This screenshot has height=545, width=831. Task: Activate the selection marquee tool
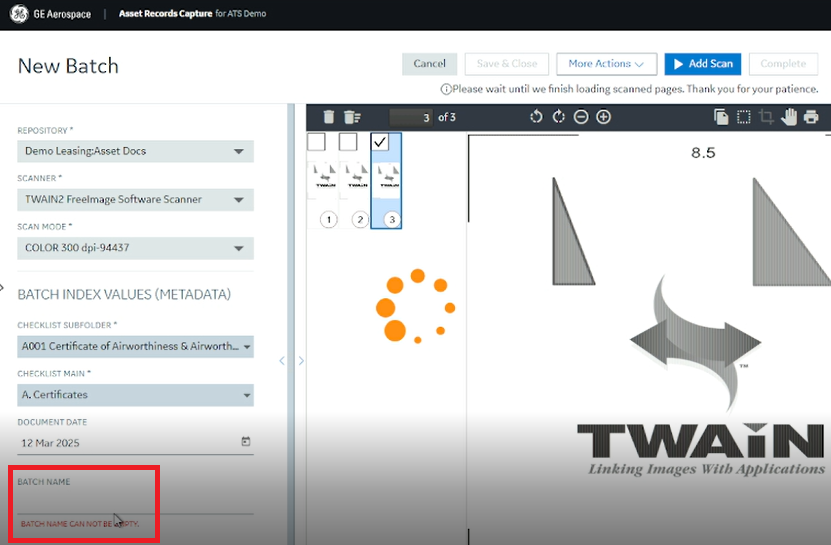tap(744, 117)
